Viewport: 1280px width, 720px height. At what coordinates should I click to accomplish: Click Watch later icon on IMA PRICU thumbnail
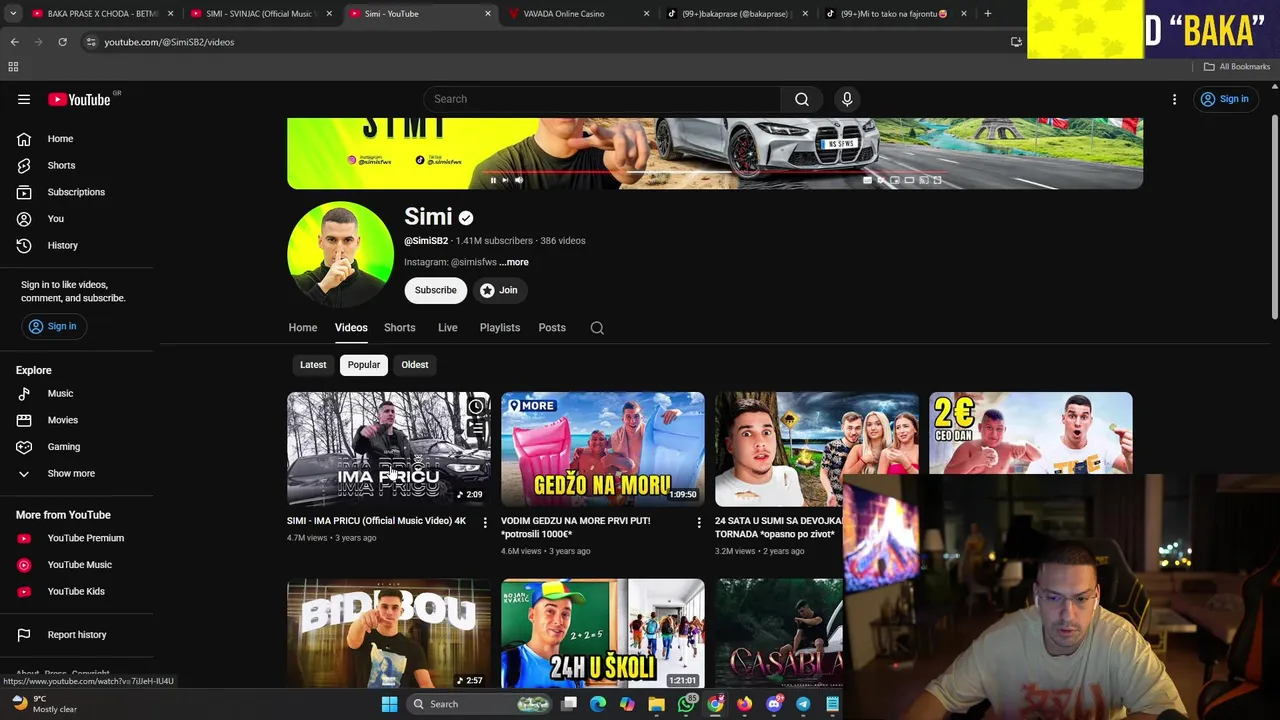pyautogui.click(x=476, y=406)
